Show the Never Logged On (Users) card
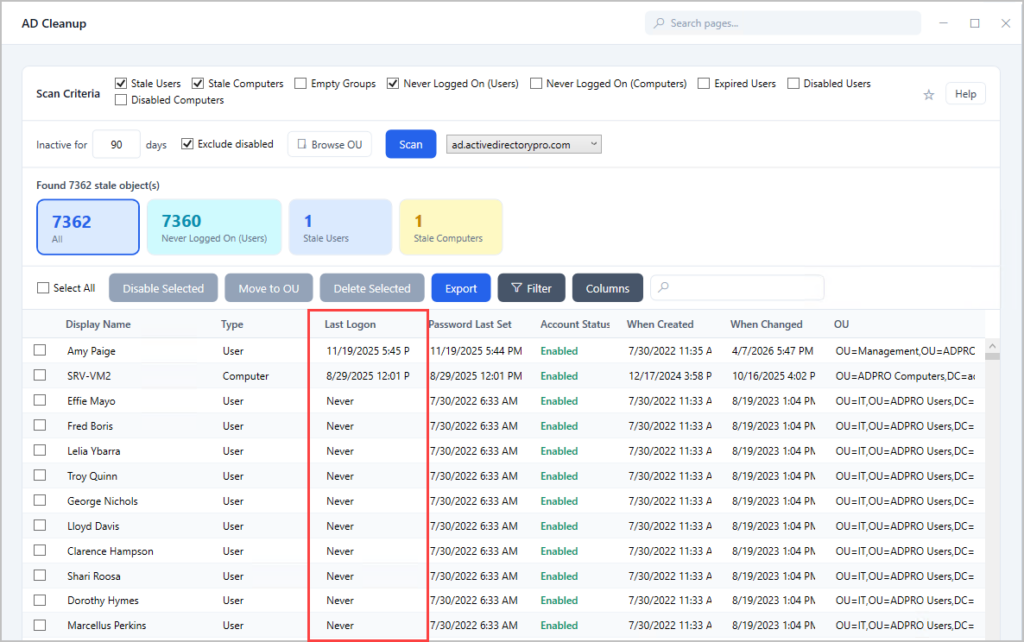1024x642 pixels. coord(214,227)
